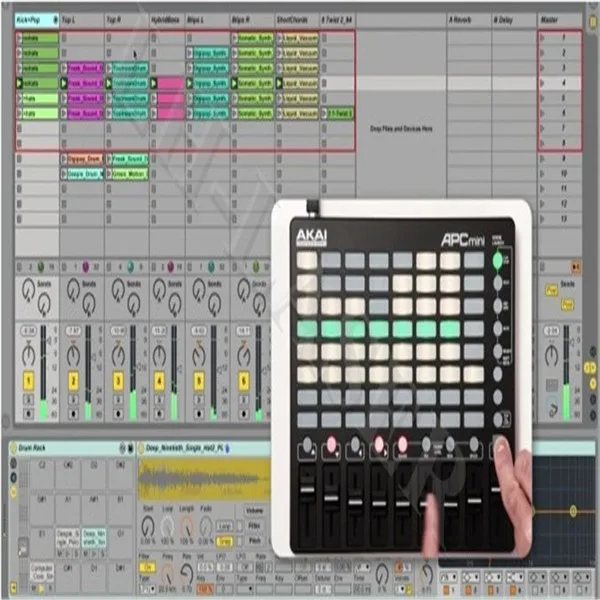Toggle Drum Rack chain list visibility
Viewport: 600px width, 600px height.
point(13,477)
